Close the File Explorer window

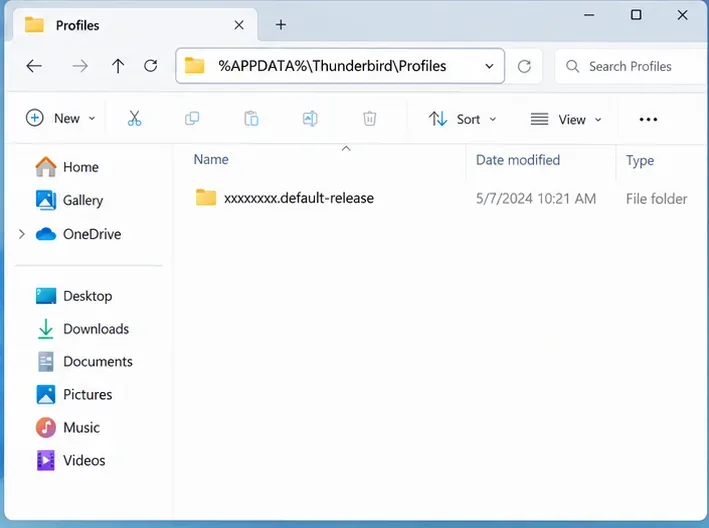point(682,15)
